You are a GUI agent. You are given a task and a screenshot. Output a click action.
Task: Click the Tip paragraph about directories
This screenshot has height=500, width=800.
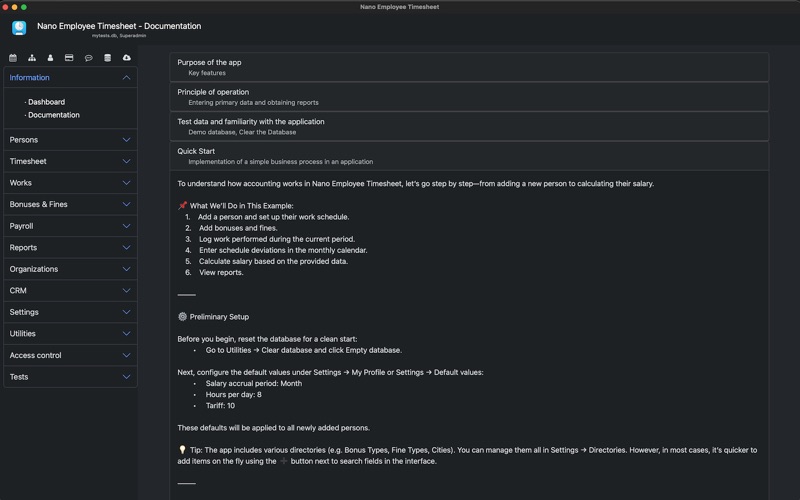(467, 456)
